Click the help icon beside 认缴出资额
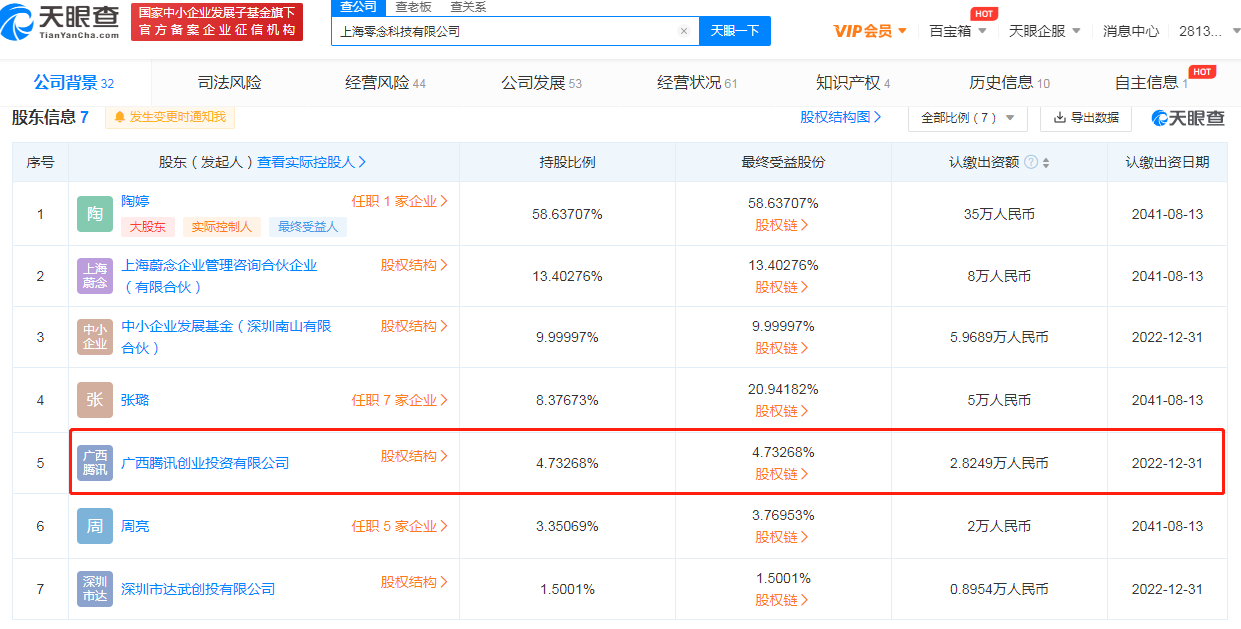The image size is (1241, 629). pos(1031,162)
